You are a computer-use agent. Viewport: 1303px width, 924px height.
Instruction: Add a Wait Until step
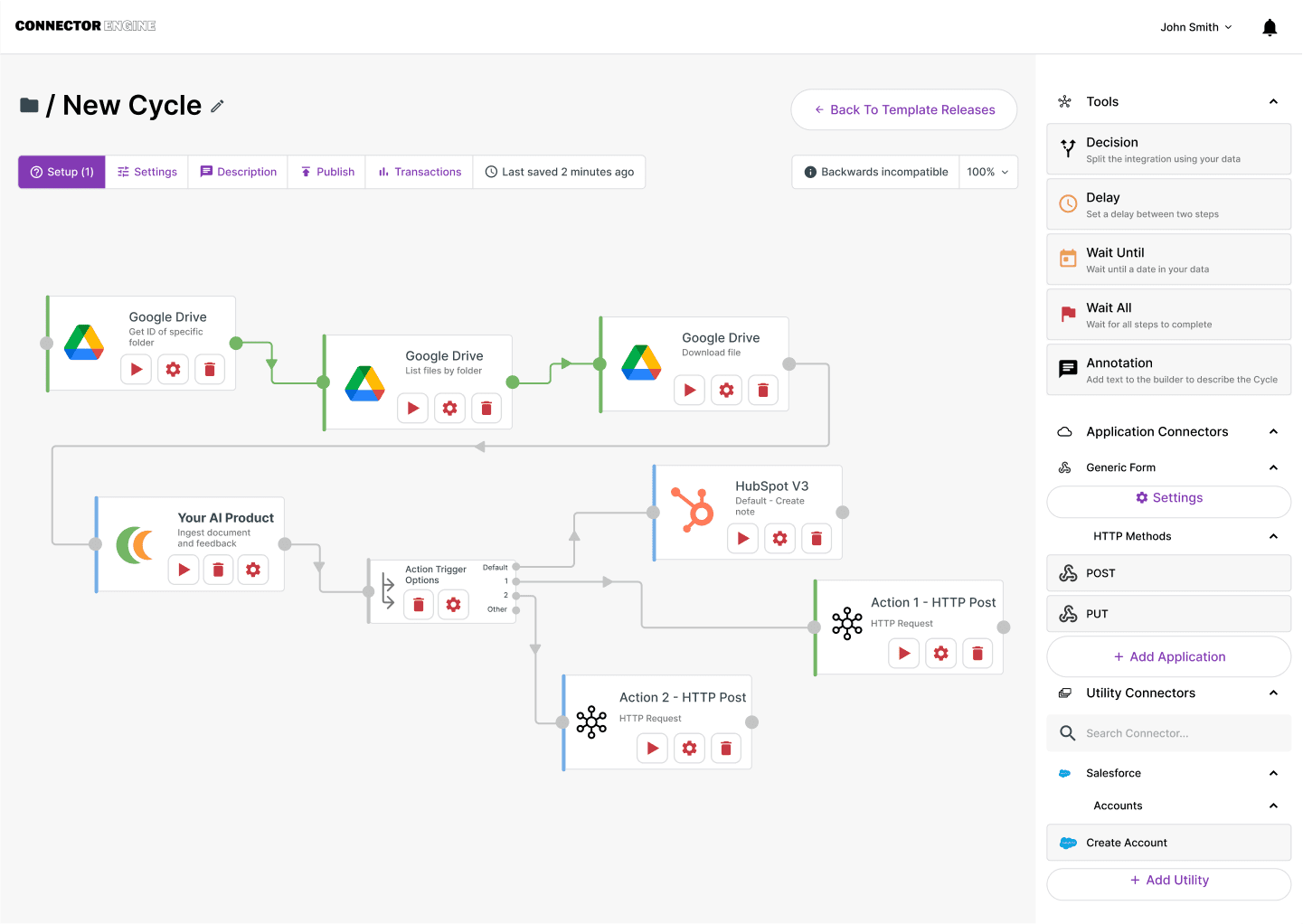pos(1168,259)
